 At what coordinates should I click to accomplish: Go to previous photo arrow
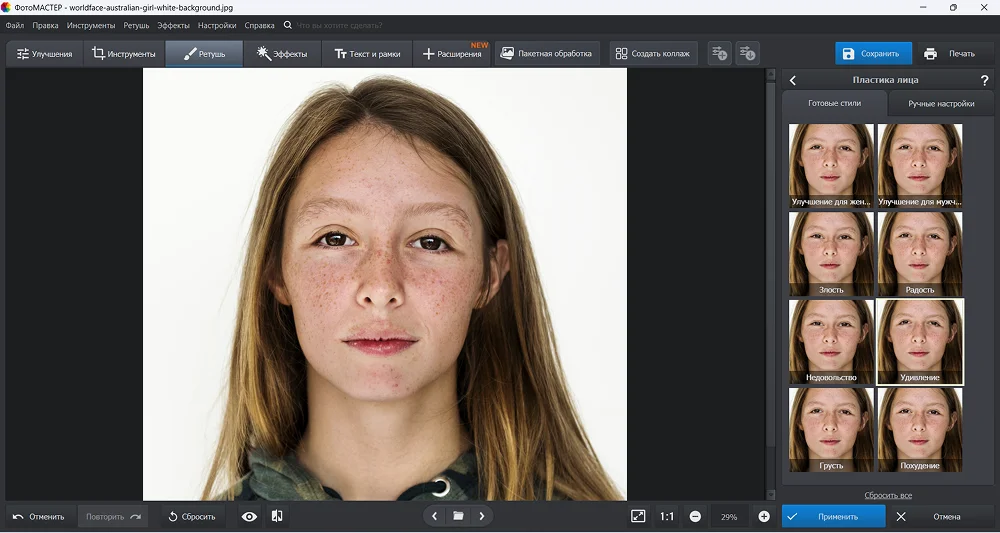(434, 516)
